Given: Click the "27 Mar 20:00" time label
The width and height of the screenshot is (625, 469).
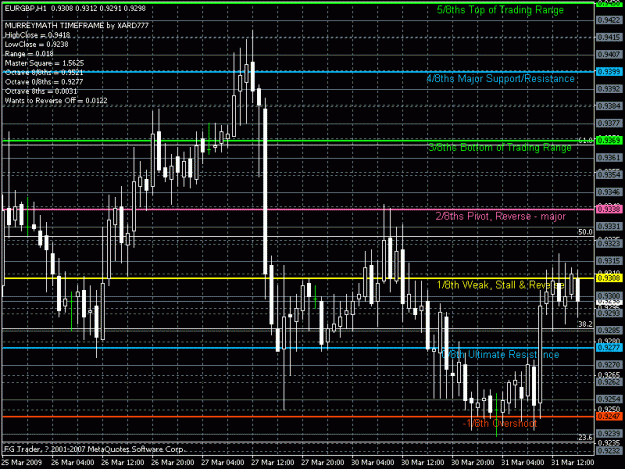Looking at the screenshot, I should pyautogui.click(x=322, y=463).
